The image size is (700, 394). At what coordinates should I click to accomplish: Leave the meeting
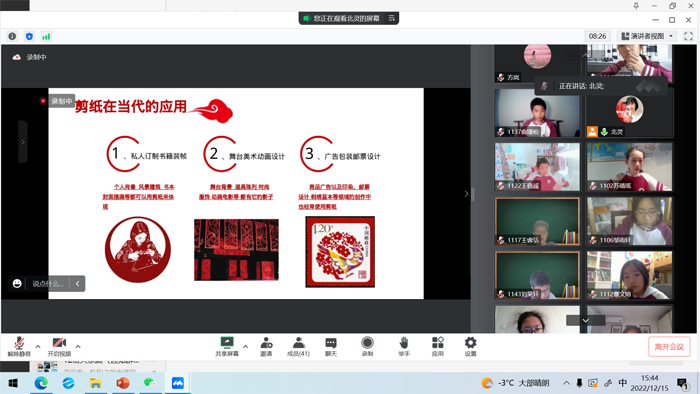(x=669, y=347)
